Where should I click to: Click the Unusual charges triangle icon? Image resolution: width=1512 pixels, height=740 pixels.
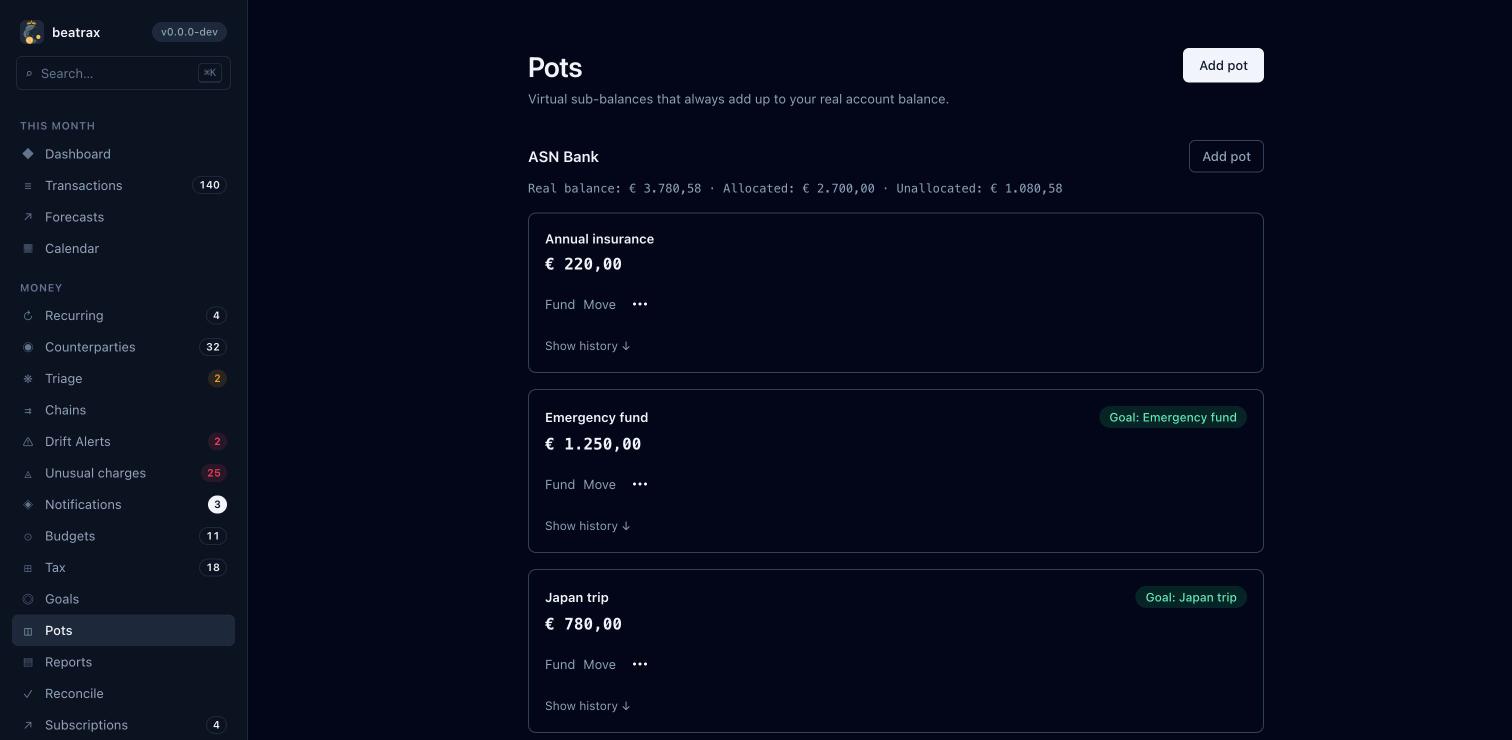point(28,473)
